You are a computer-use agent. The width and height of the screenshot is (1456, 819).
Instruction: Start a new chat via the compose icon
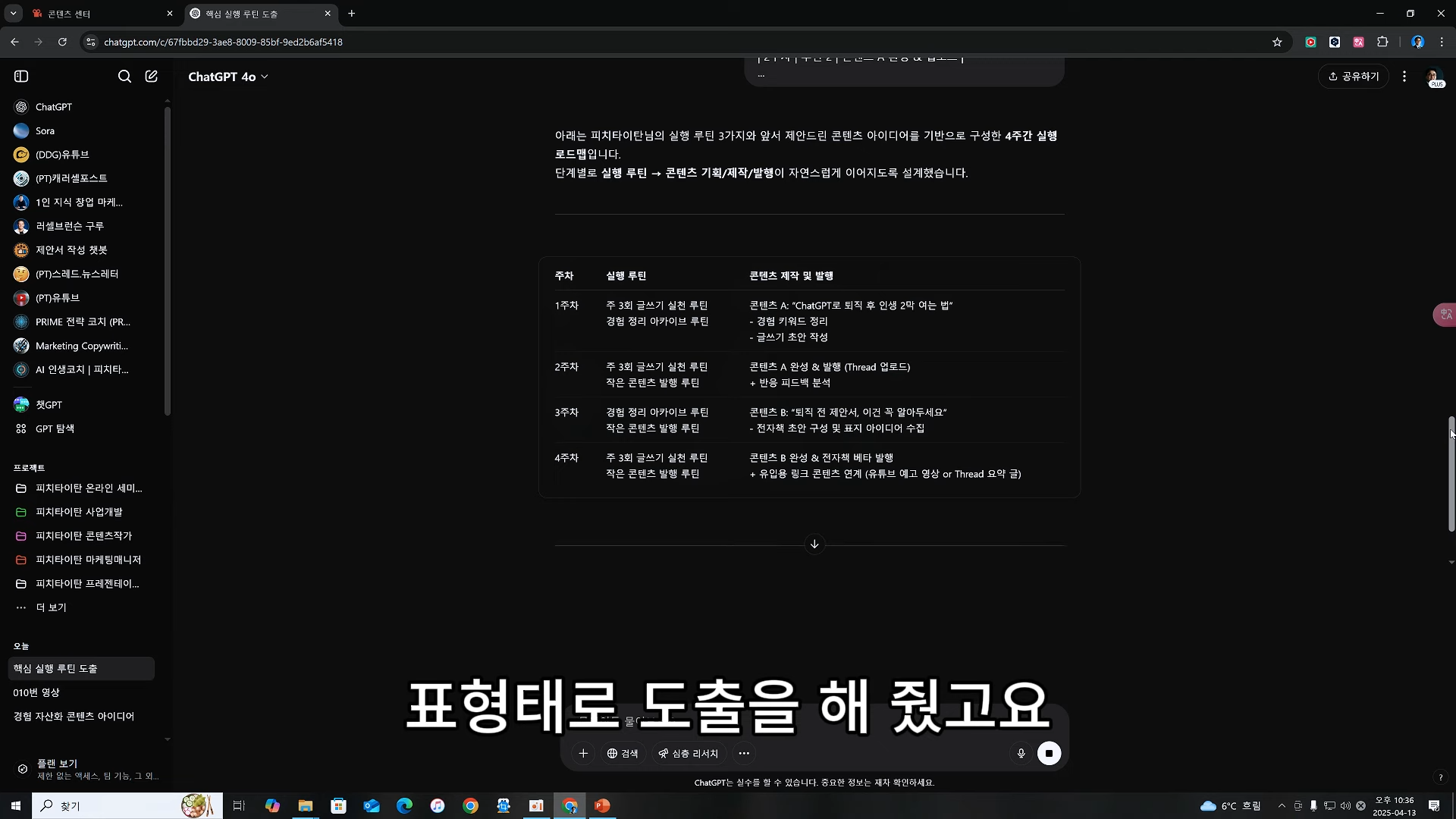coord(152,76)
